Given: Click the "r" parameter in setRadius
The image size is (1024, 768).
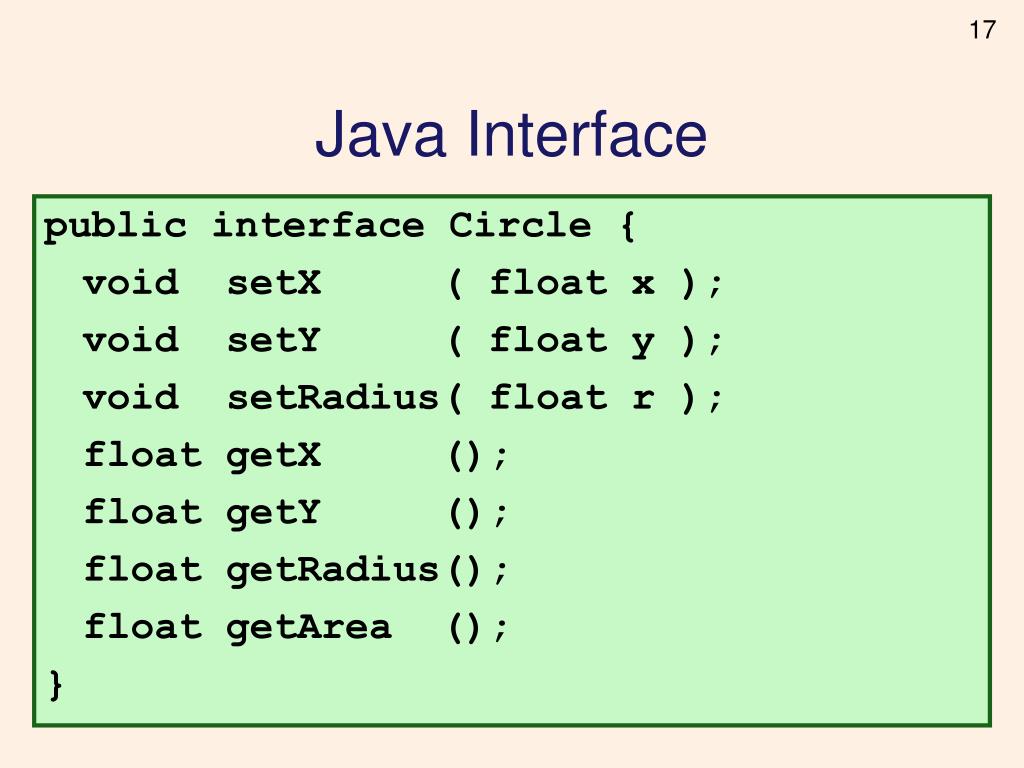Looking at the screenshot, I should [642, 399].
